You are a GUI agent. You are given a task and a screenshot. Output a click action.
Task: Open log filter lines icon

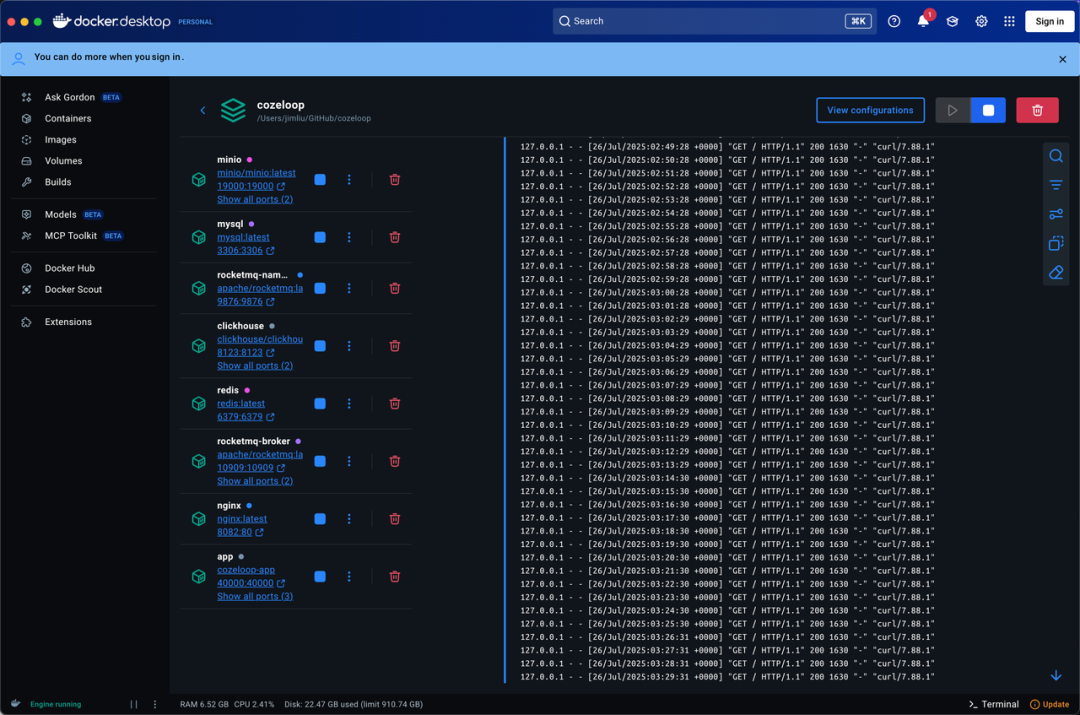pos(1056,185)
